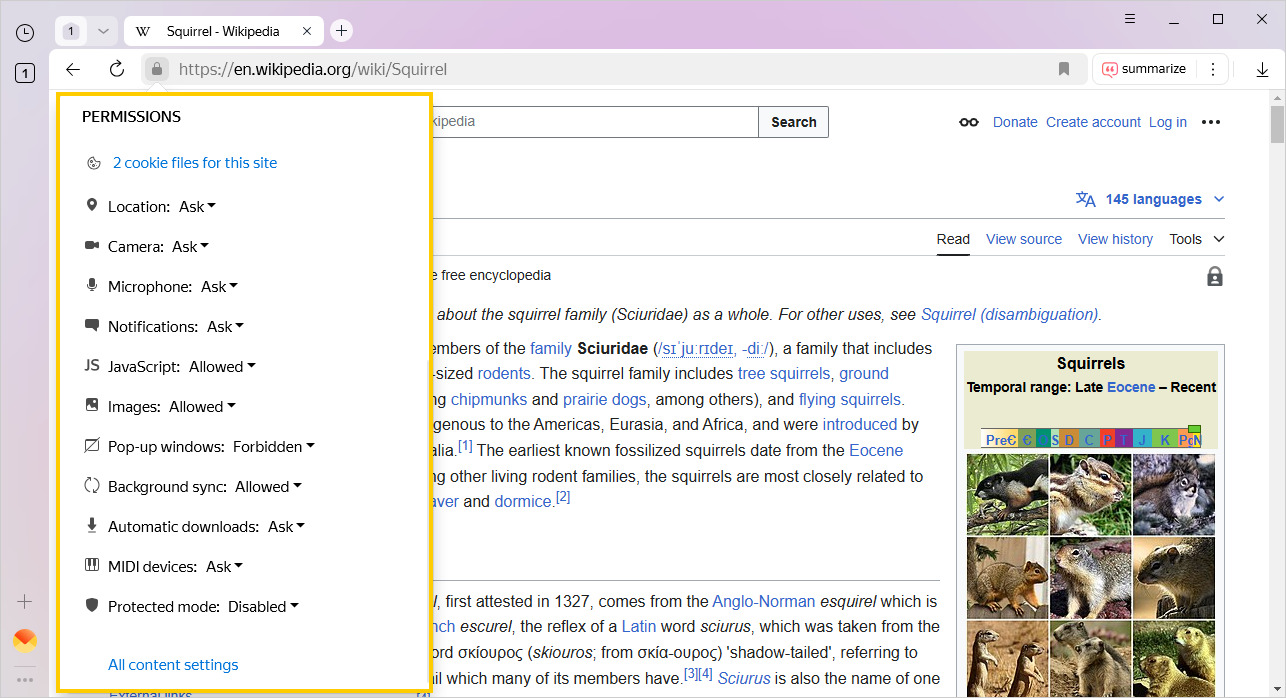This screenshot has height=698, width=1286.
Task: Switch to the View history tab
Action: pyautogui.click(x=1115, y=239)
